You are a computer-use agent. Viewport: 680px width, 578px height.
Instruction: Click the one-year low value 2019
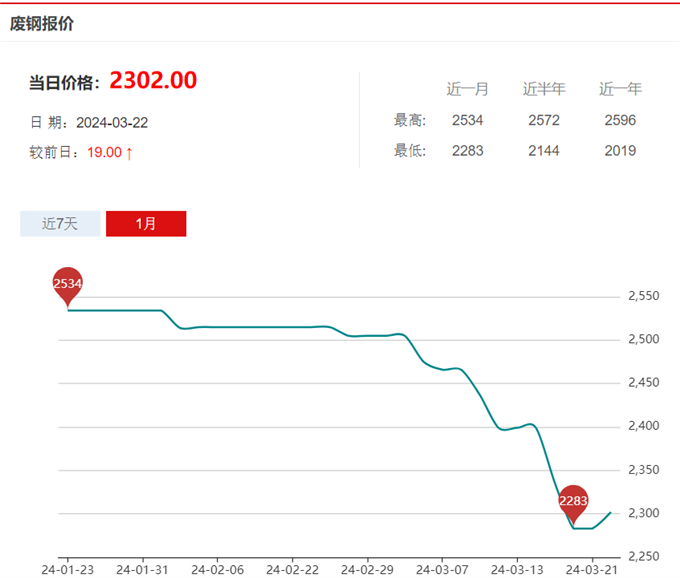pyautogui.click(x=620, y=150)
